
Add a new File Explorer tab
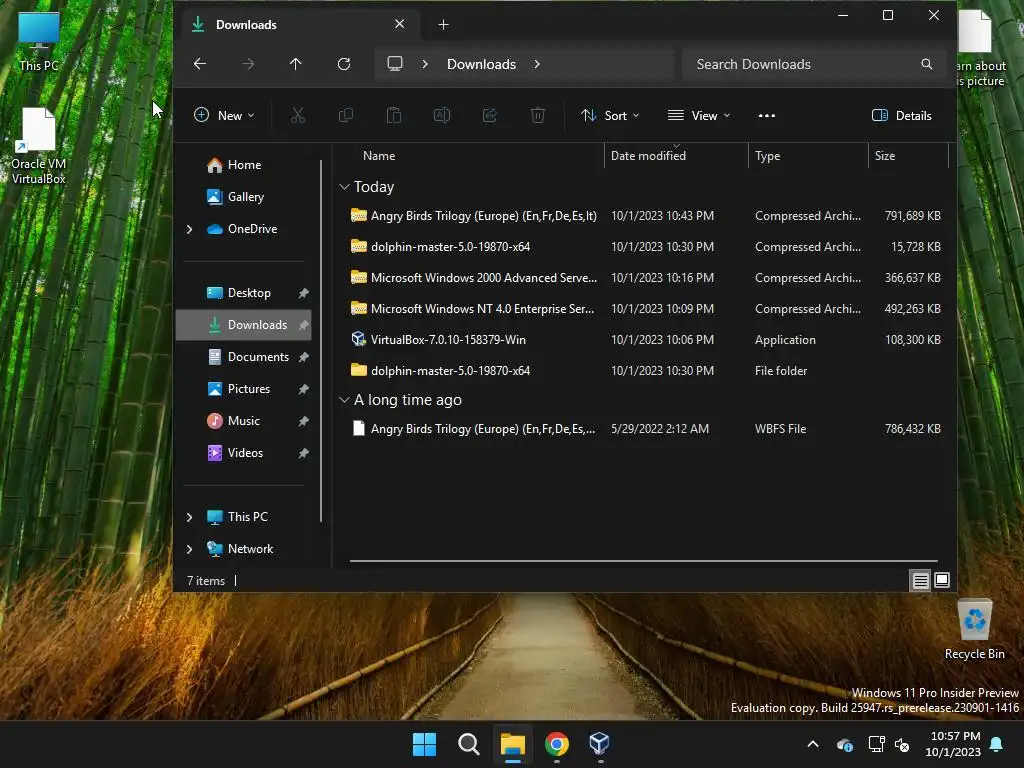tap(443, 25)
